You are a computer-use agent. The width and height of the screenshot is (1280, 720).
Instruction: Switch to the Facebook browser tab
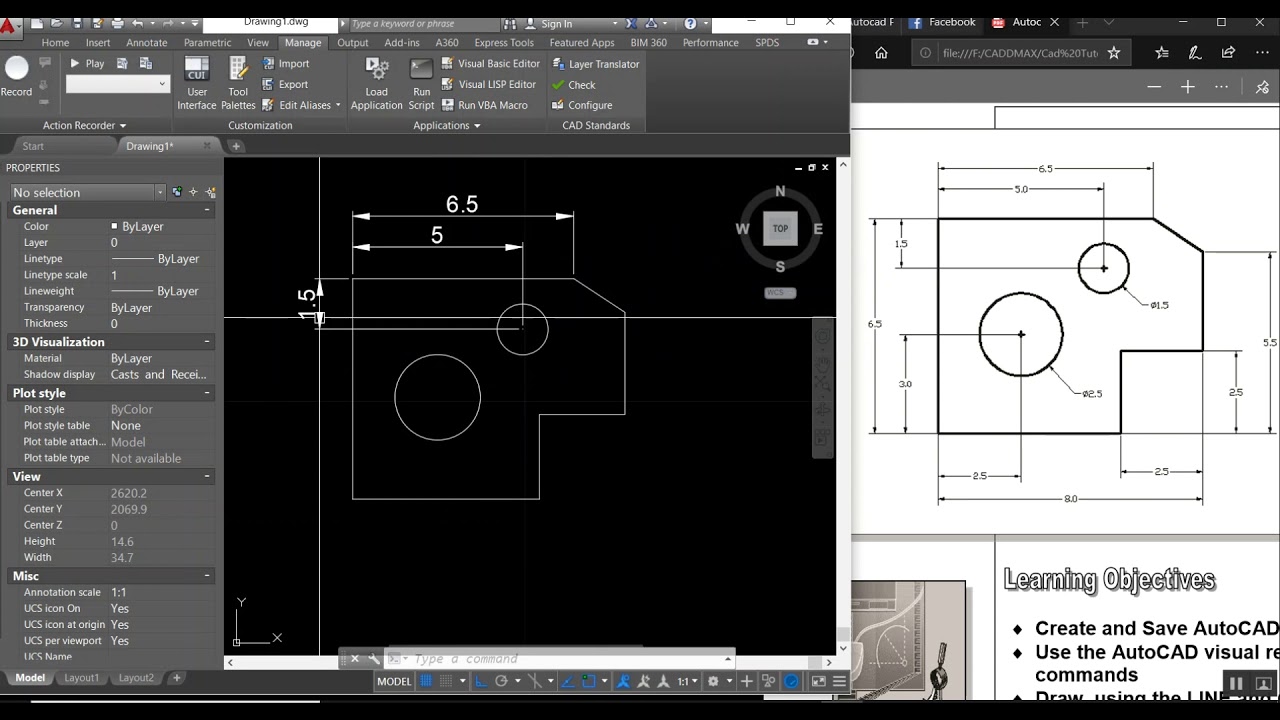point(942,22)
